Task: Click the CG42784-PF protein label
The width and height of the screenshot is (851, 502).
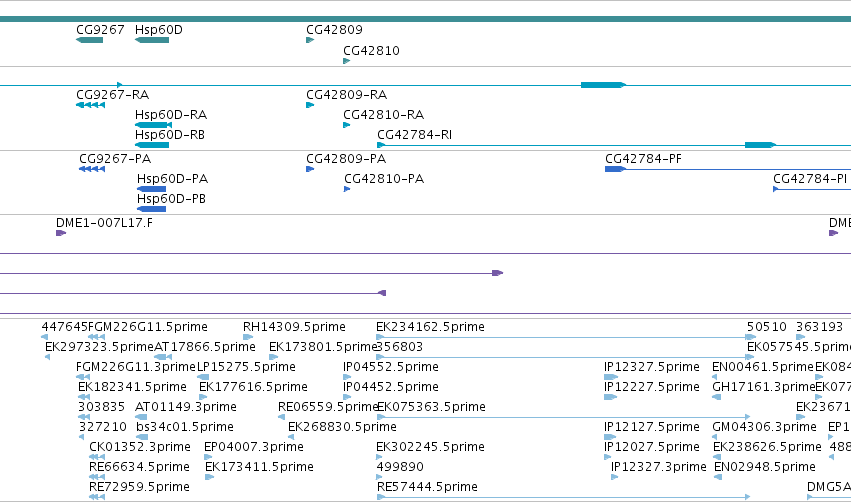Action: 643,159
